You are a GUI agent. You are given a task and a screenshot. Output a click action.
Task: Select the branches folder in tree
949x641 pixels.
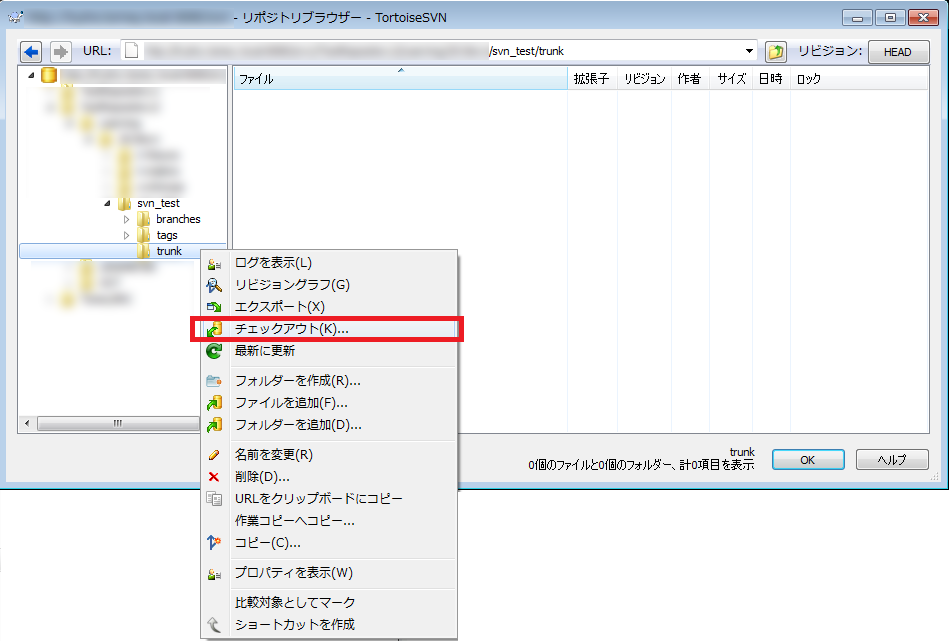[178, 219]
